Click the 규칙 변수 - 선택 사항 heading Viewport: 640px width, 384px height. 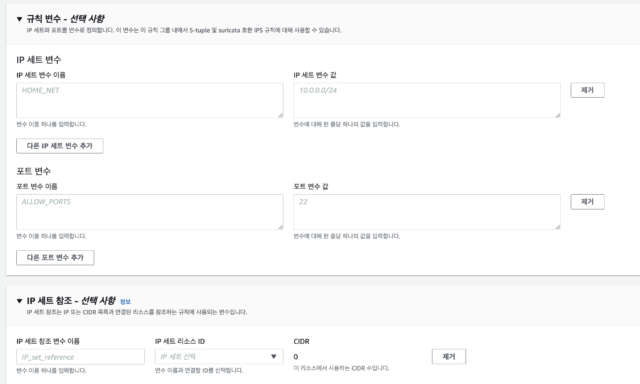coord(65,19)
